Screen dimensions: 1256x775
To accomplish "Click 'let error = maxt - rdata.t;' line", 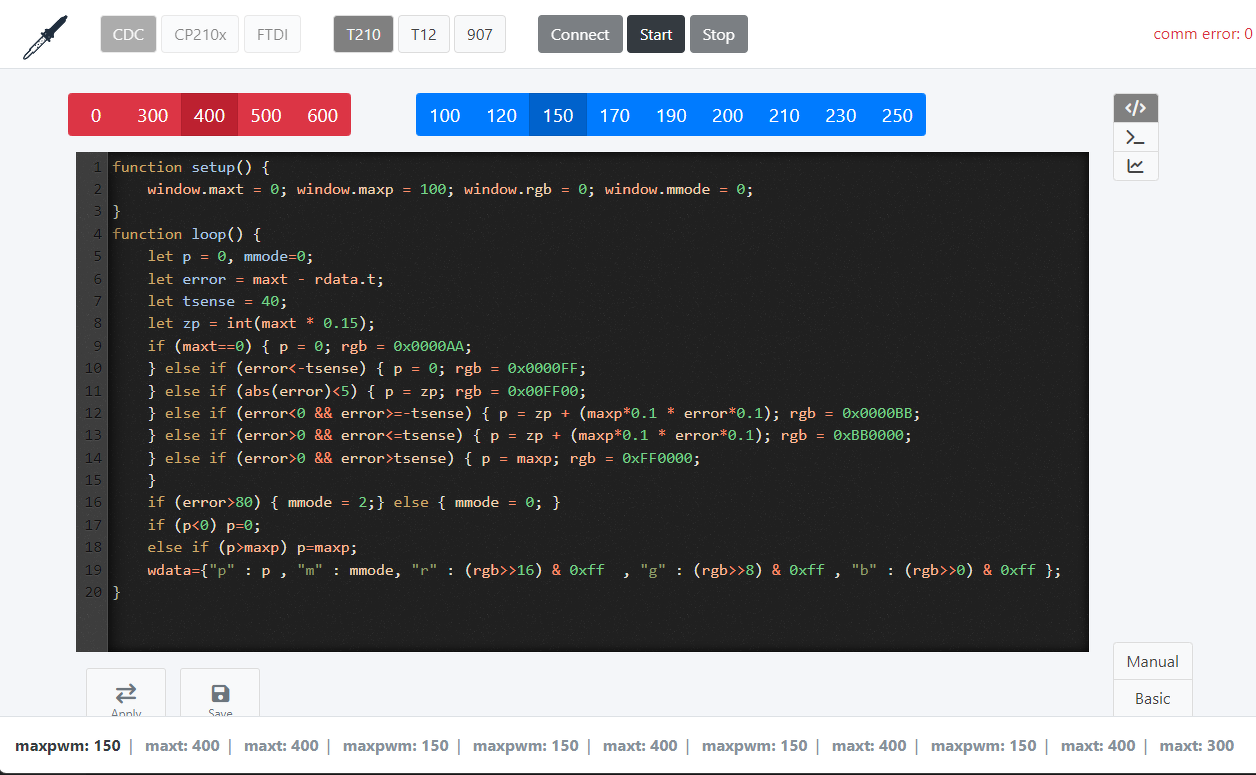I will click(265, 279).
